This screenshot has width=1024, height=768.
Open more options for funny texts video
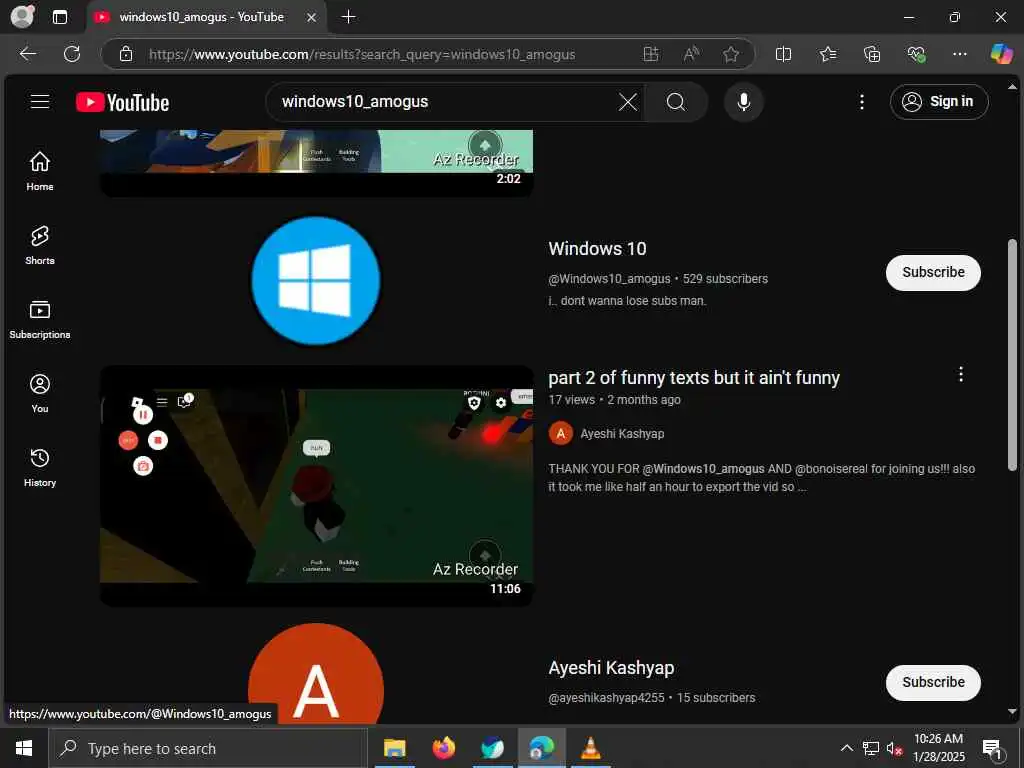[x=960, y=374]
